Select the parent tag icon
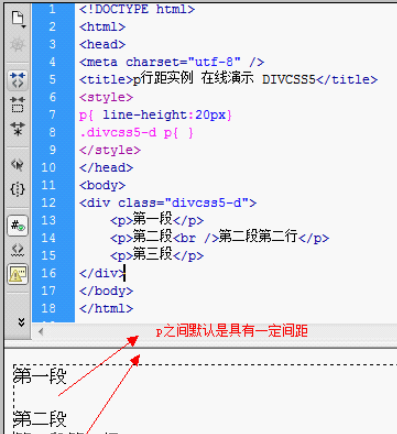 [18, 165]
